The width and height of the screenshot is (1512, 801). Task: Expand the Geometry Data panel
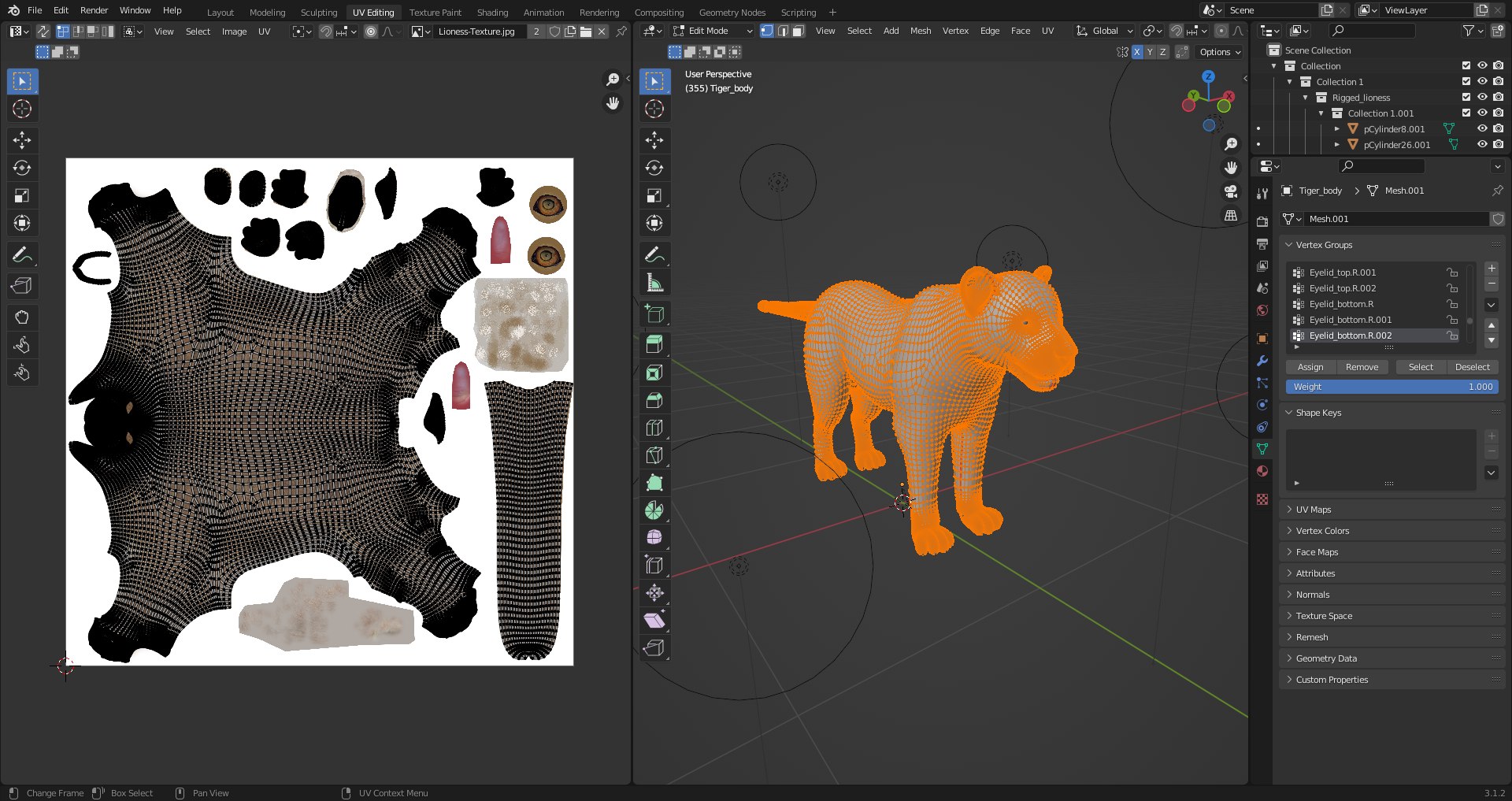coord(1326,658)
